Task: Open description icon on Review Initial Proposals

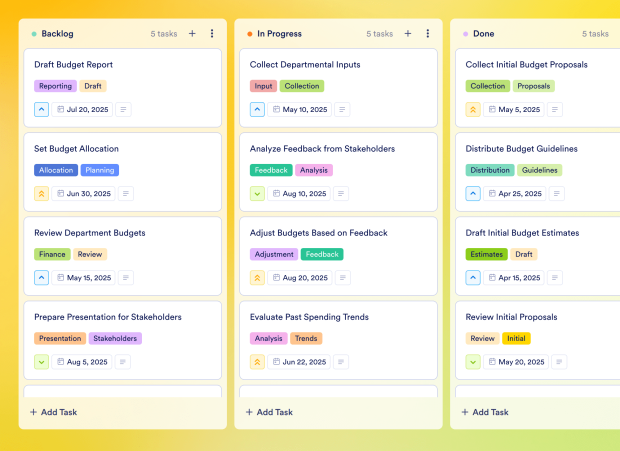Action: [x=559, y=362]
